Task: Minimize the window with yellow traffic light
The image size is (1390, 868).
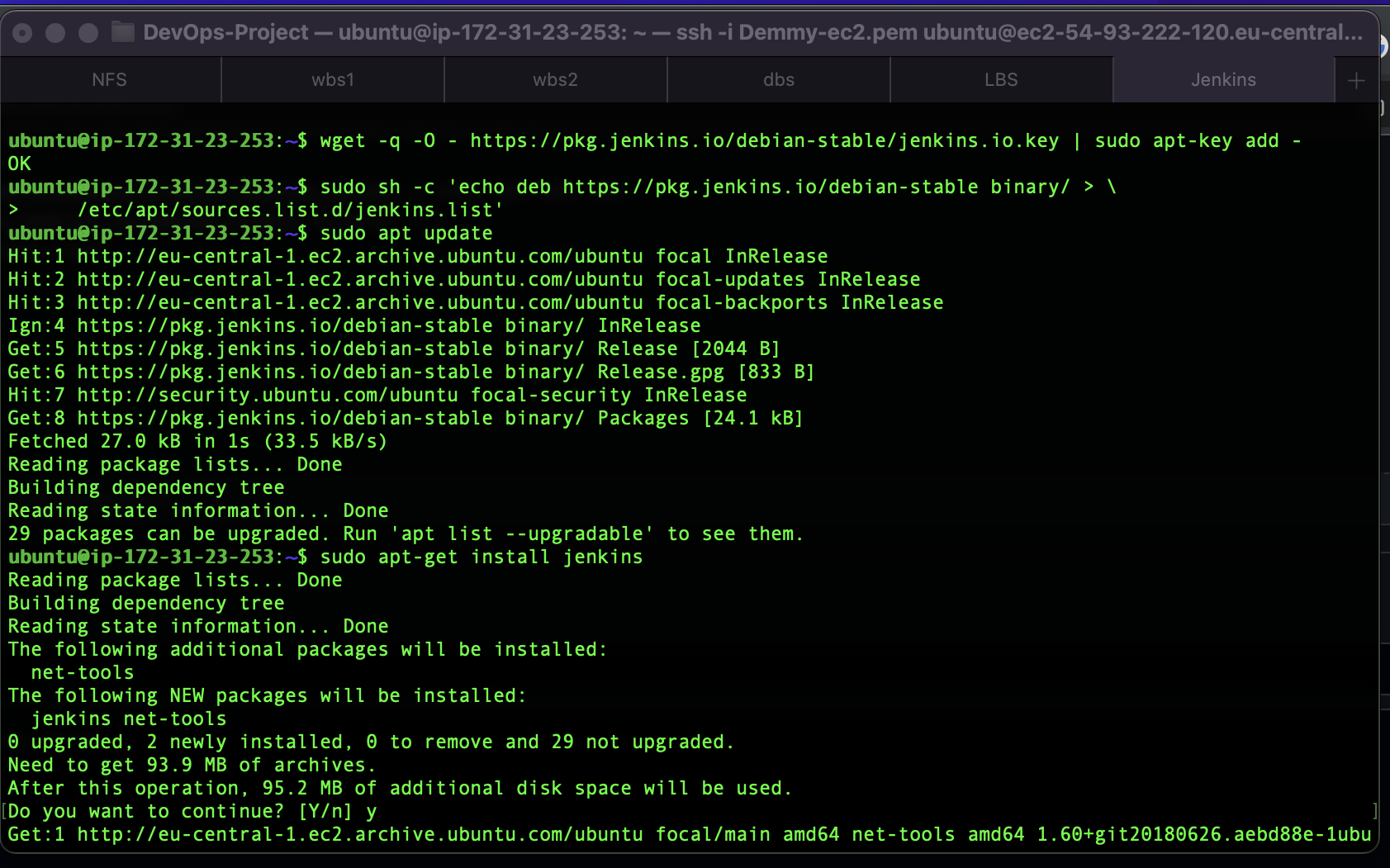Action: (x=54, y=34)
